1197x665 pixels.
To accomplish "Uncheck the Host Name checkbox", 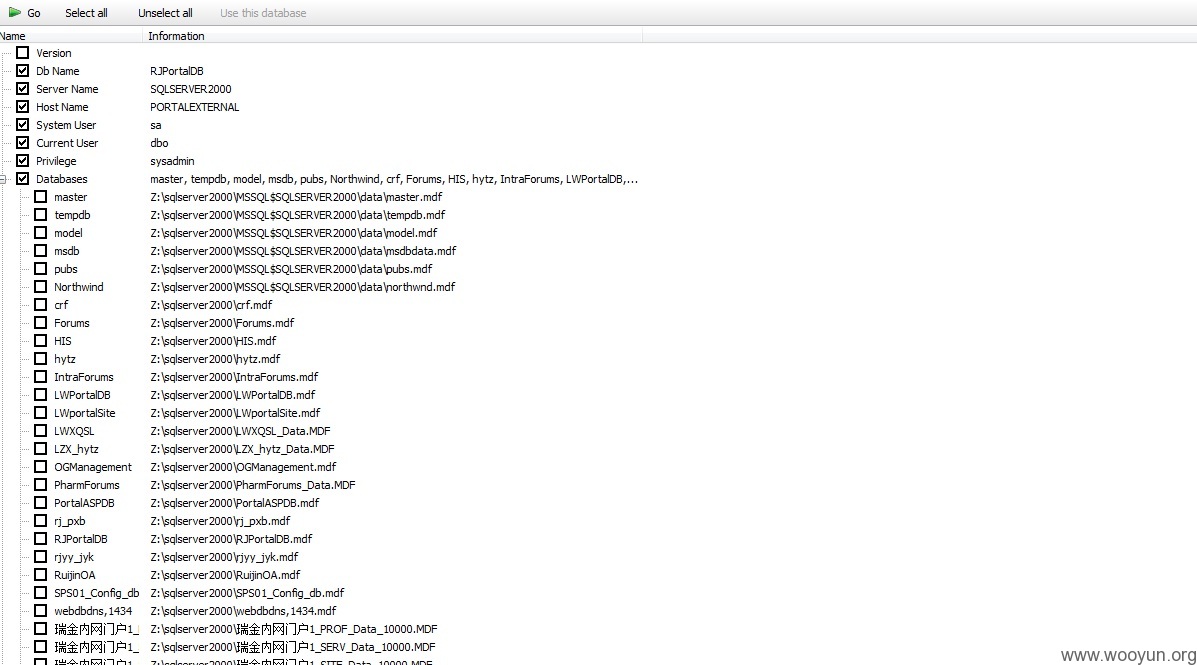I will pyautogui.click(x=23, y=106).
